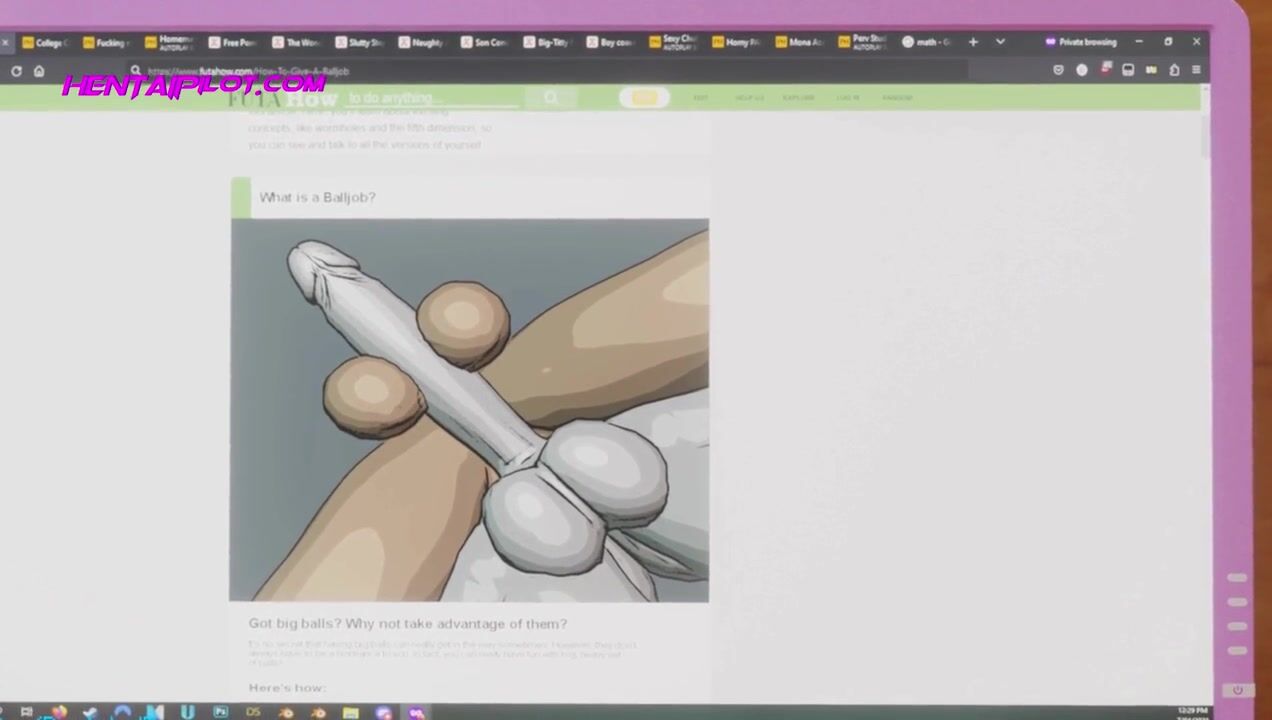Click the article illustration image
The height and width of the screenshot is (720, 1272).
[469, 410]
